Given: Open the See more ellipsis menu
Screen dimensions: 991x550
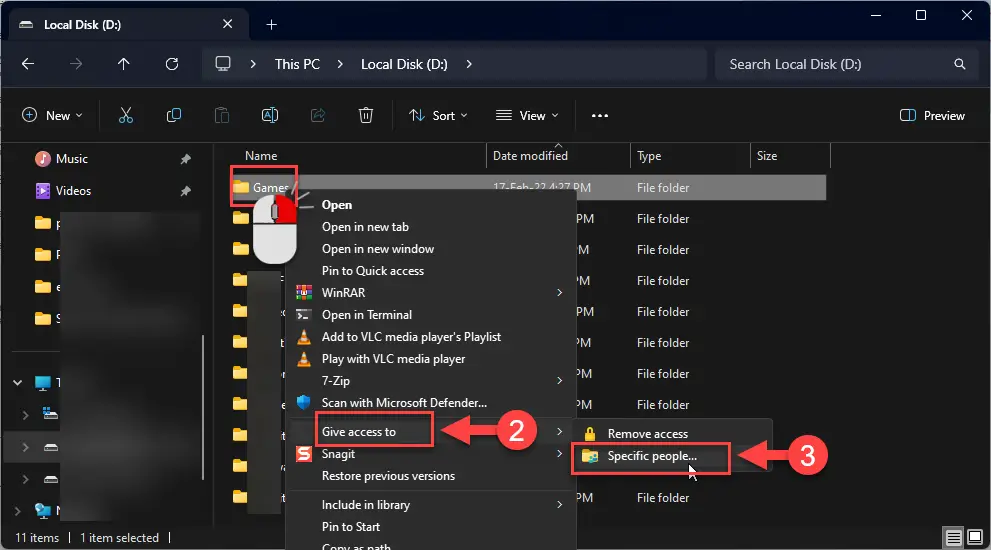Looking at the screenshot, I should (600, 115).
